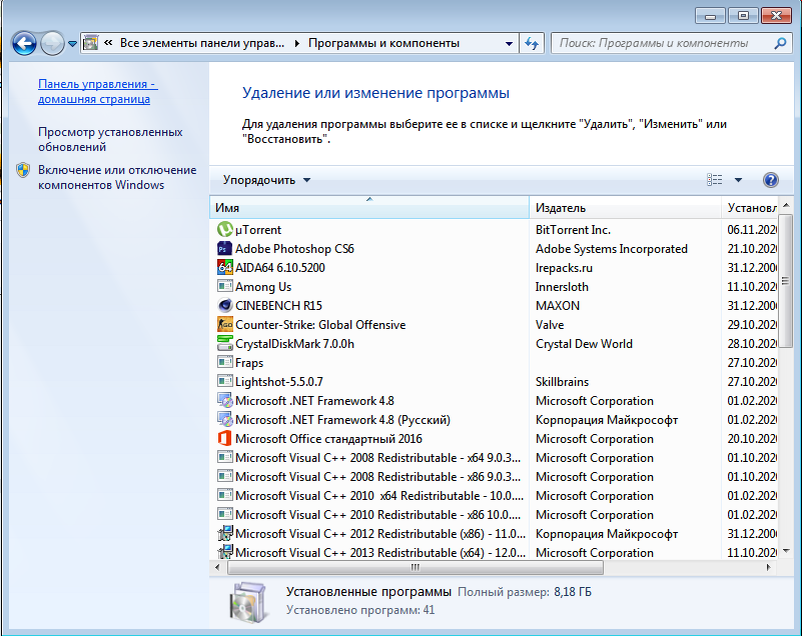Click the Adobe Photoshop CS6 icon
802x636 pixels.
(225, 249)
